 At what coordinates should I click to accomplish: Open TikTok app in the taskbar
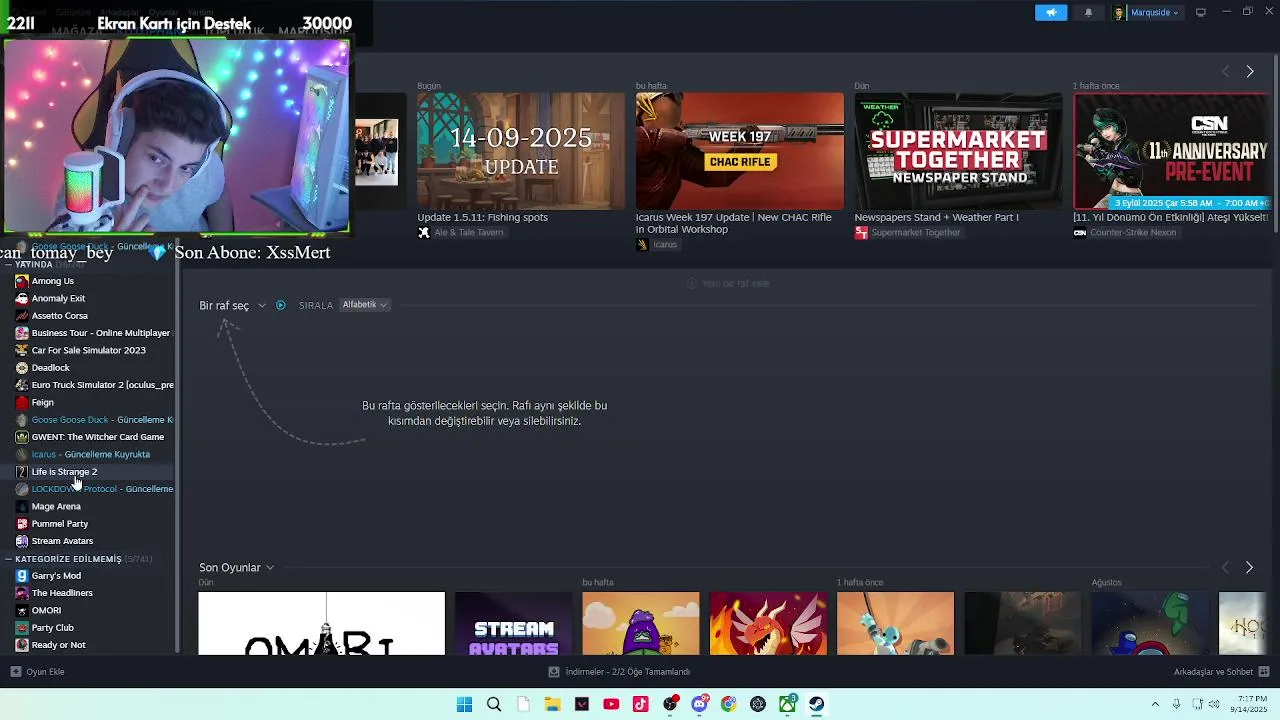coord(640,704)
